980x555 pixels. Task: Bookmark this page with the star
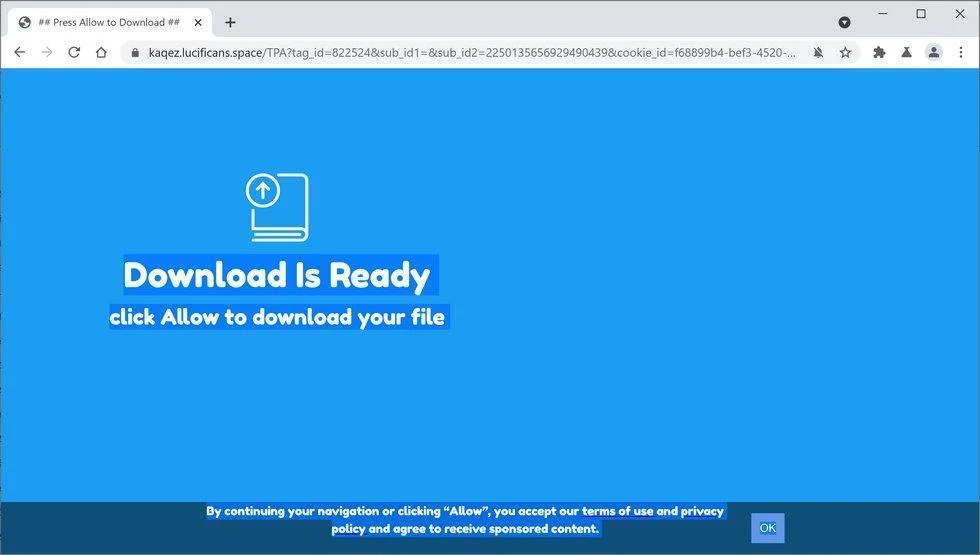846,52
